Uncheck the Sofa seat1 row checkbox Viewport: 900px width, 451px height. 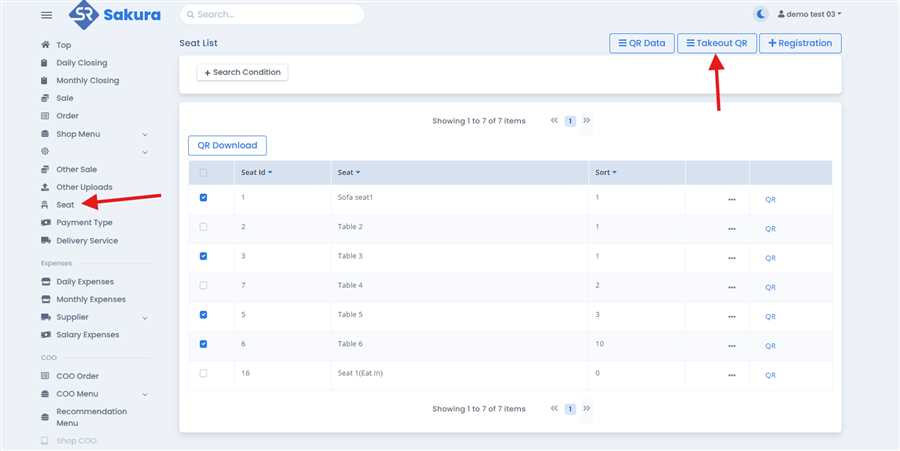pyautogui.click(x=204, y=198)
